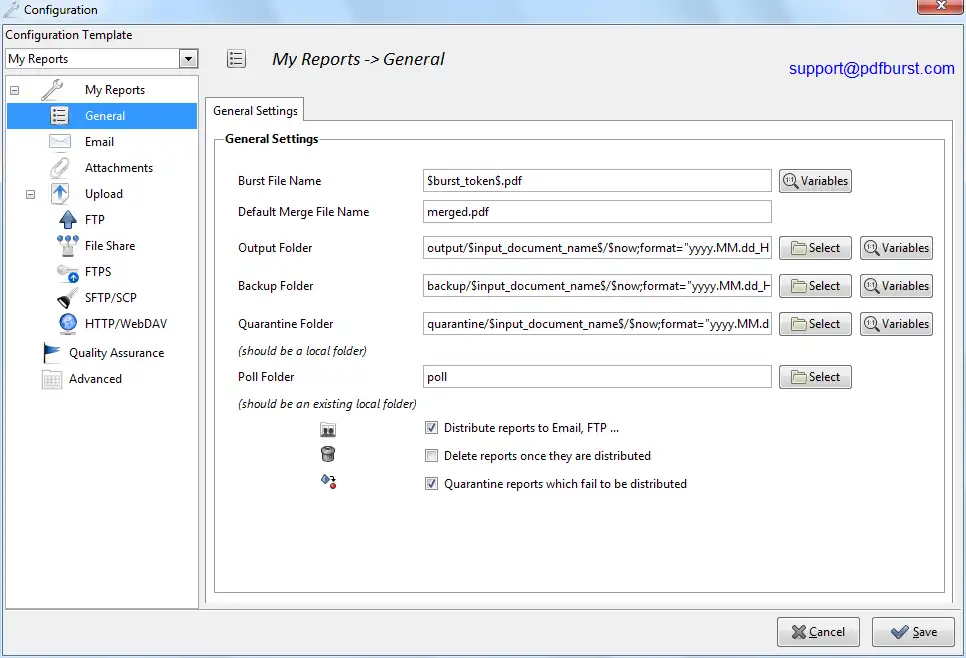Enable Delete reports once distributed checkbox

tap(432, 456)
